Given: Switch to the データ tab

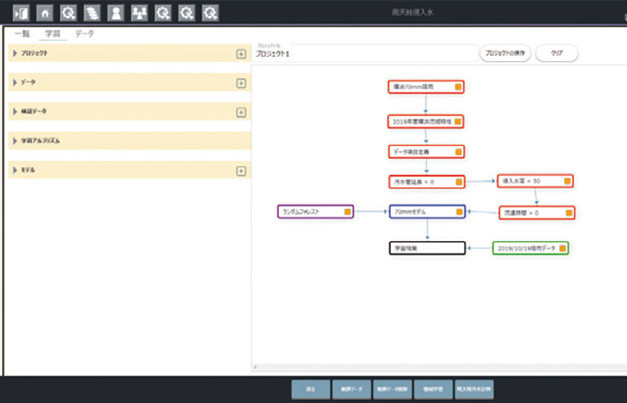Looking at the screenshot, I should [x=86, y=34].
